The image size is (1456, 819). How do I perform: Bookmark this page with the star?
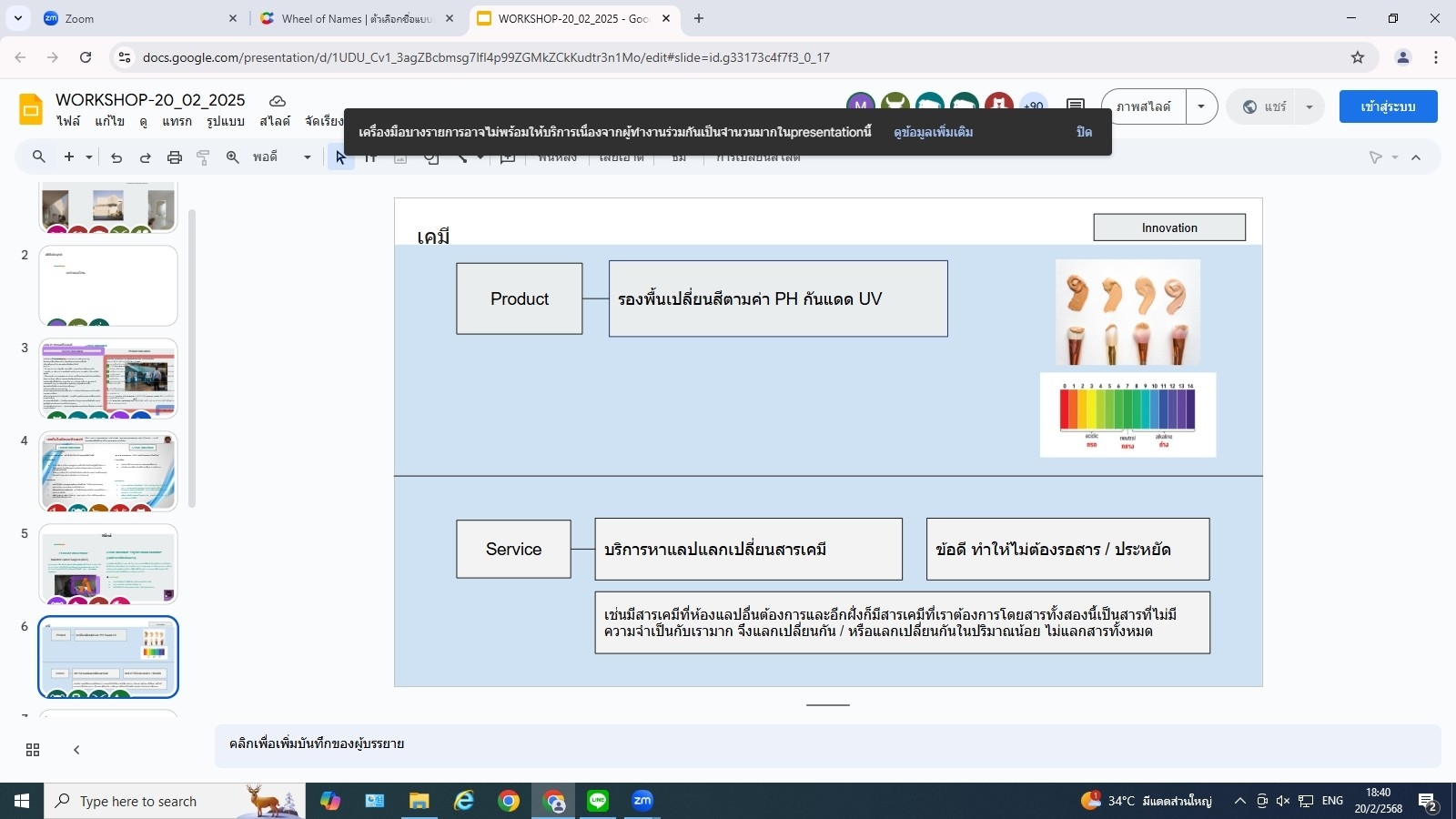[1358, 57]
